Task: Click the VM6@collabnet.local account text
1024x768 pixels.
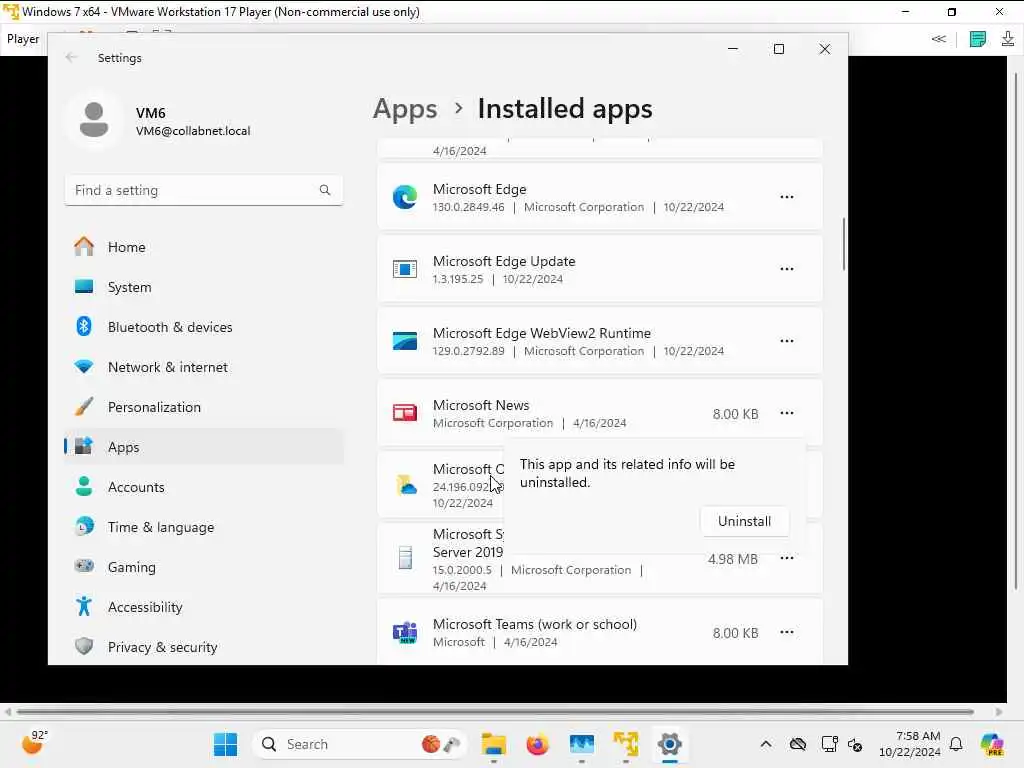Action: (x=193, y=131)
